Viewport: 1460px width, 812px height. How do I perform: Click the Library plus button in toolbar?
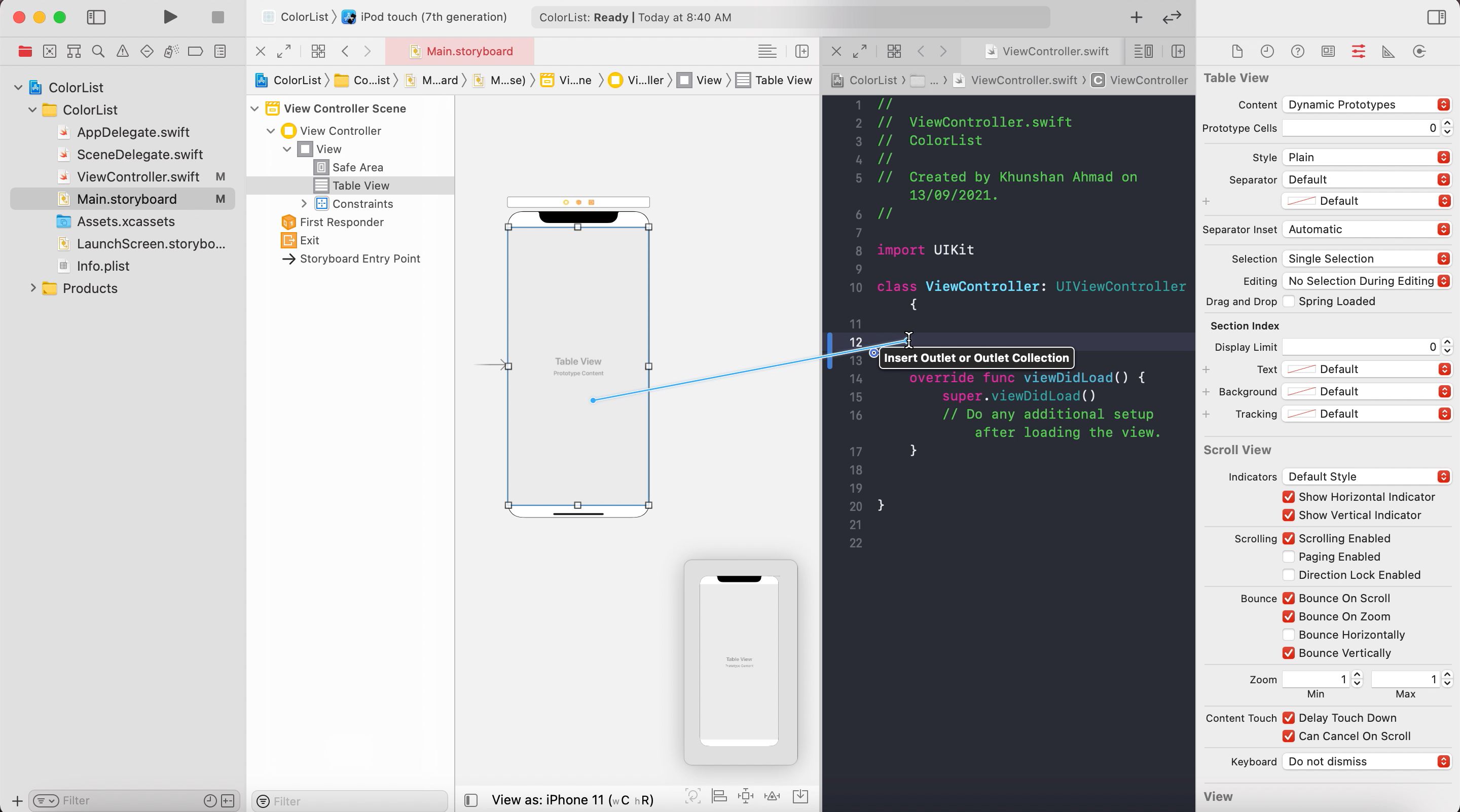pyautogui.click(x=1136, y=17)
